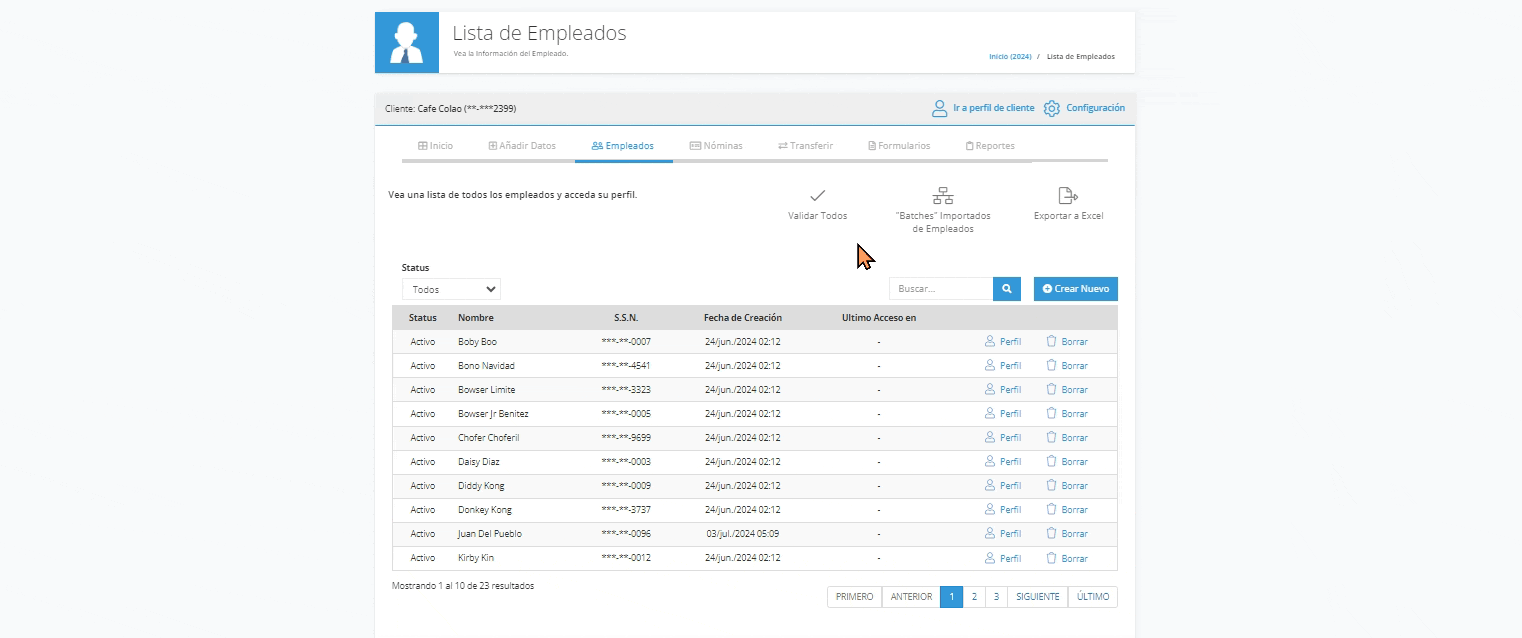Jump to ÚLTIMO page

point(1093,597)
